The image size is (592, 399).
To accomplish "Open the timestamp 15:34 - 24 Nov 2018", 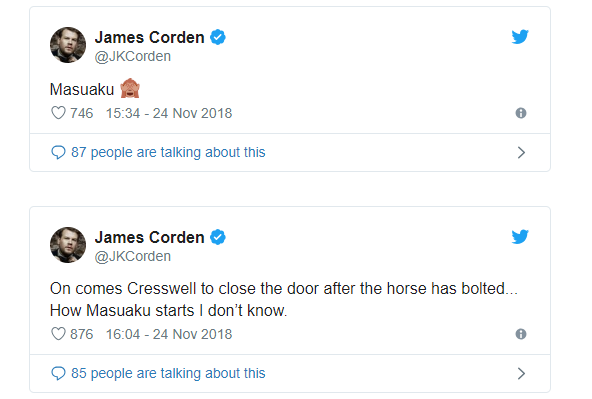I will [169, 113].
